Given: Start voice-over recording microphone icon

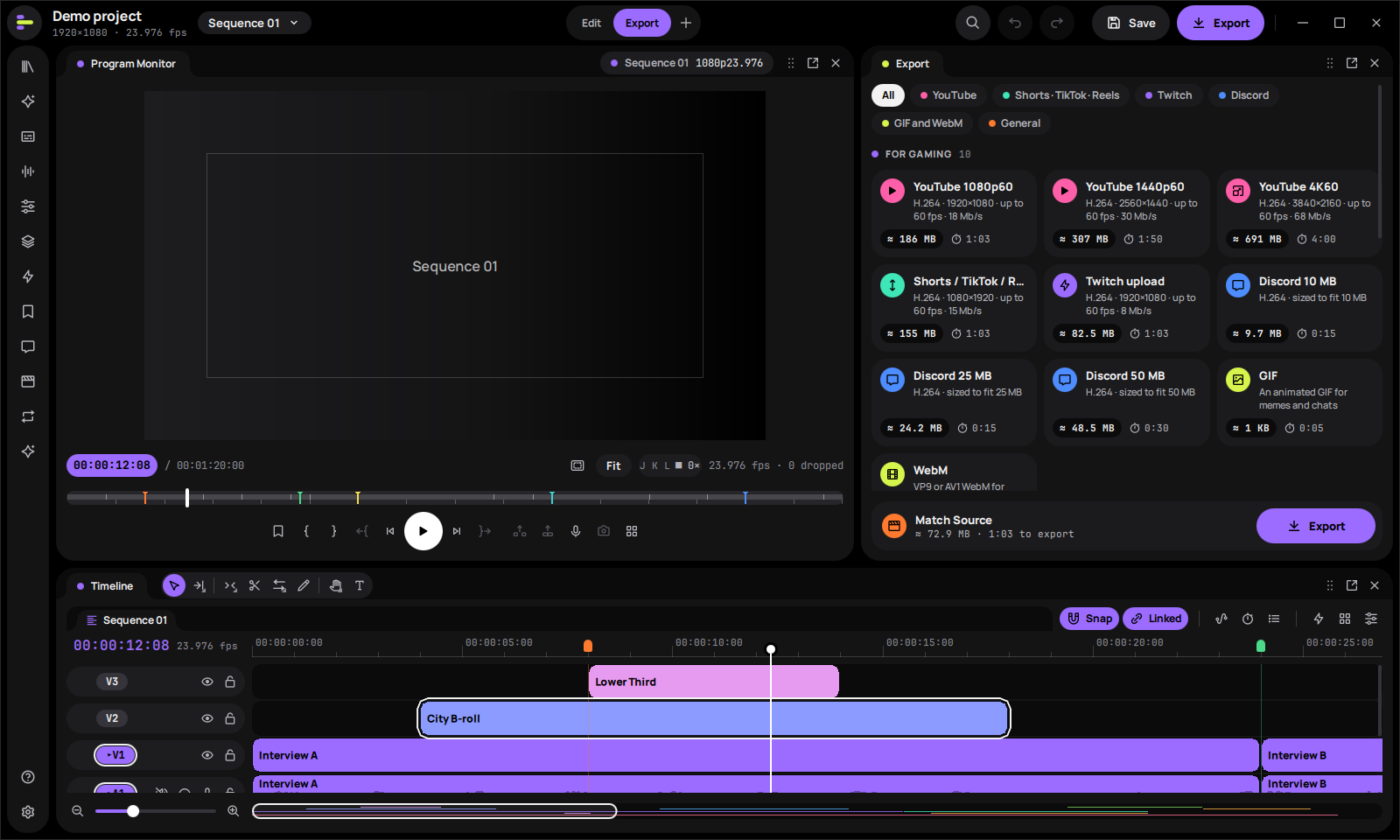Looking at the screenshot, I should (x=576, y=531).
